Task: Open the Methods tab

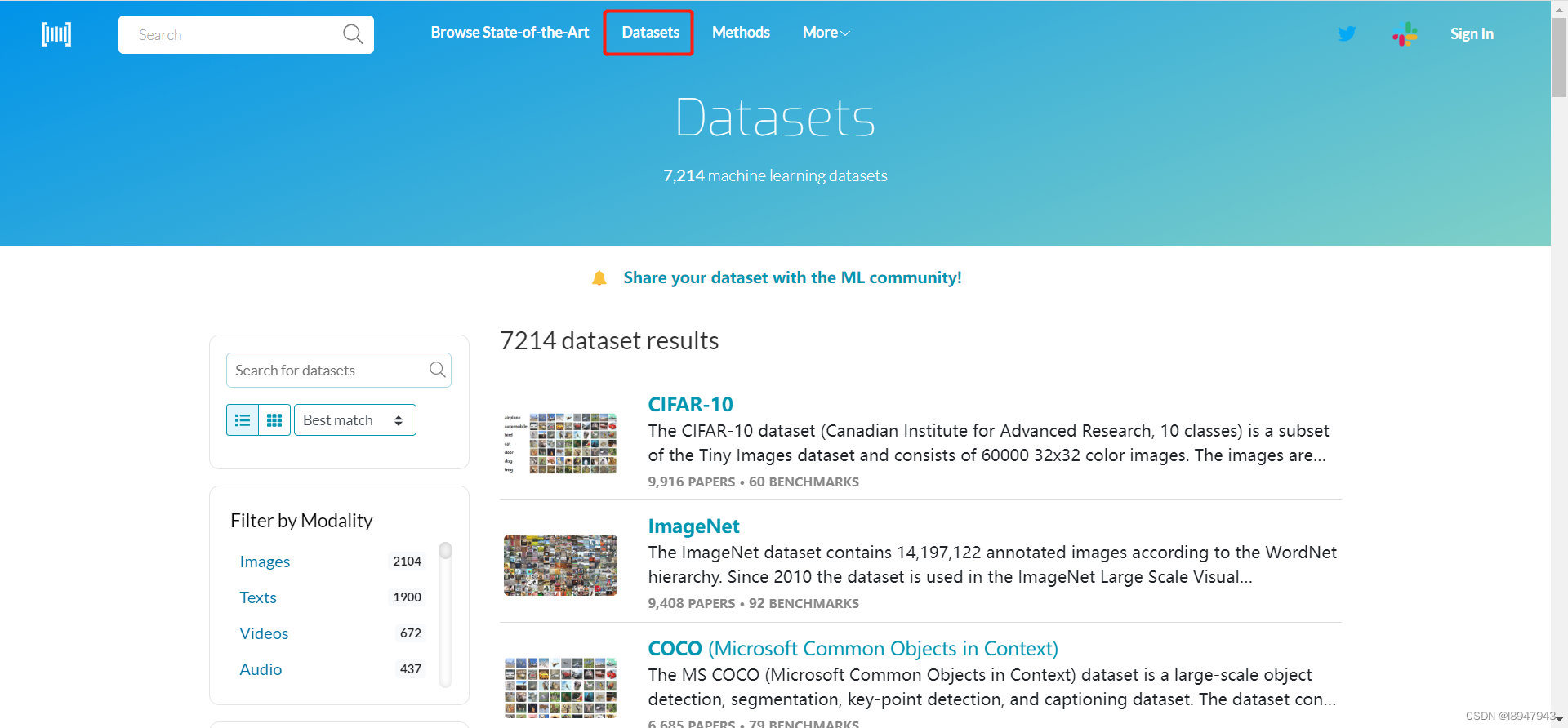Action: click(741, 33)
